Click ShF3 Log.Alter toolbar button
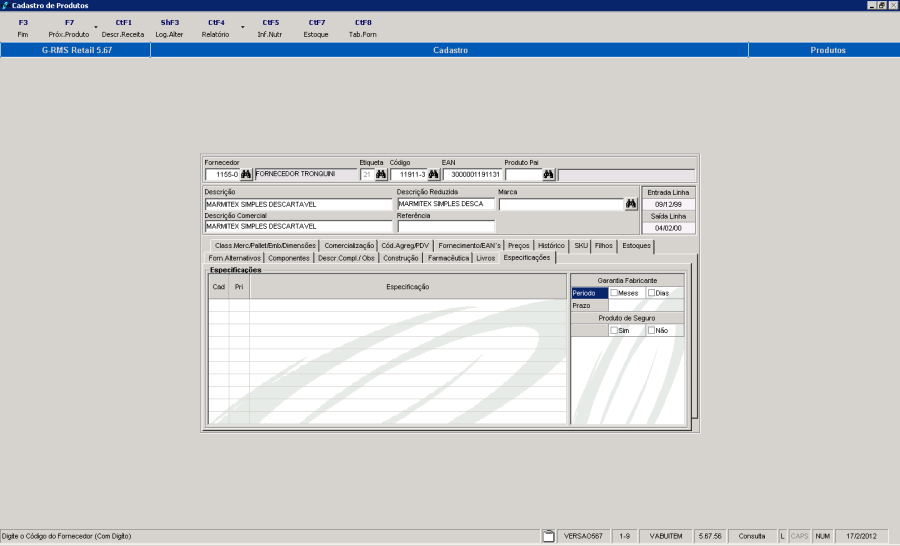 click(169, 28)
